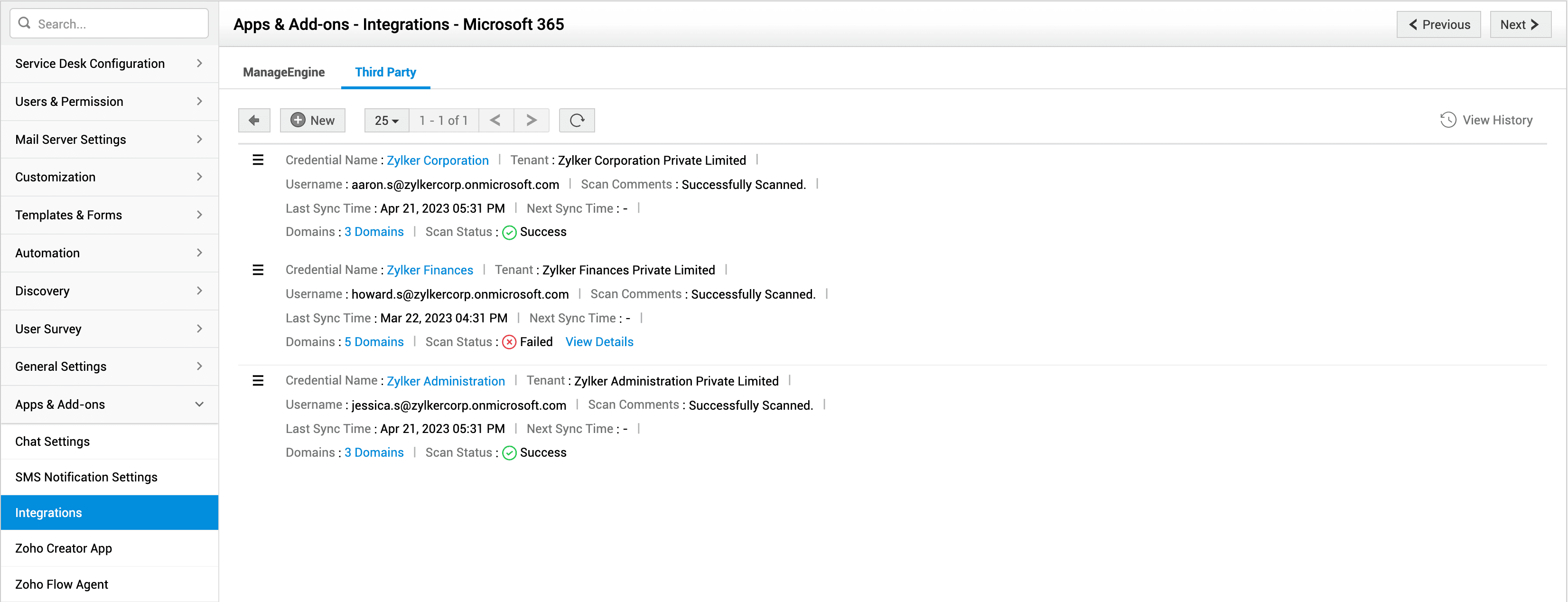
Task: Open Zoho Creator App menu item
Action: 63,548
